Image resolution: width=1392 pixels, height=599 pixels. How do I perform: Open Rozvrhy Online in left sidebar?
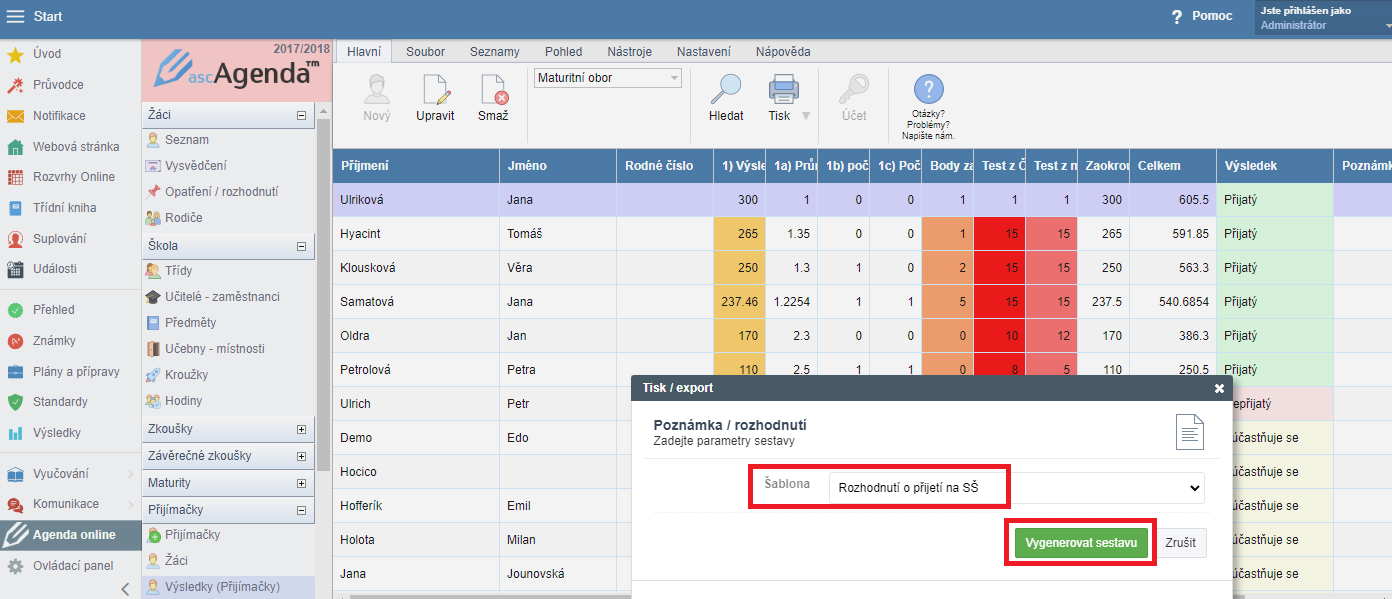tap(73, 177)
